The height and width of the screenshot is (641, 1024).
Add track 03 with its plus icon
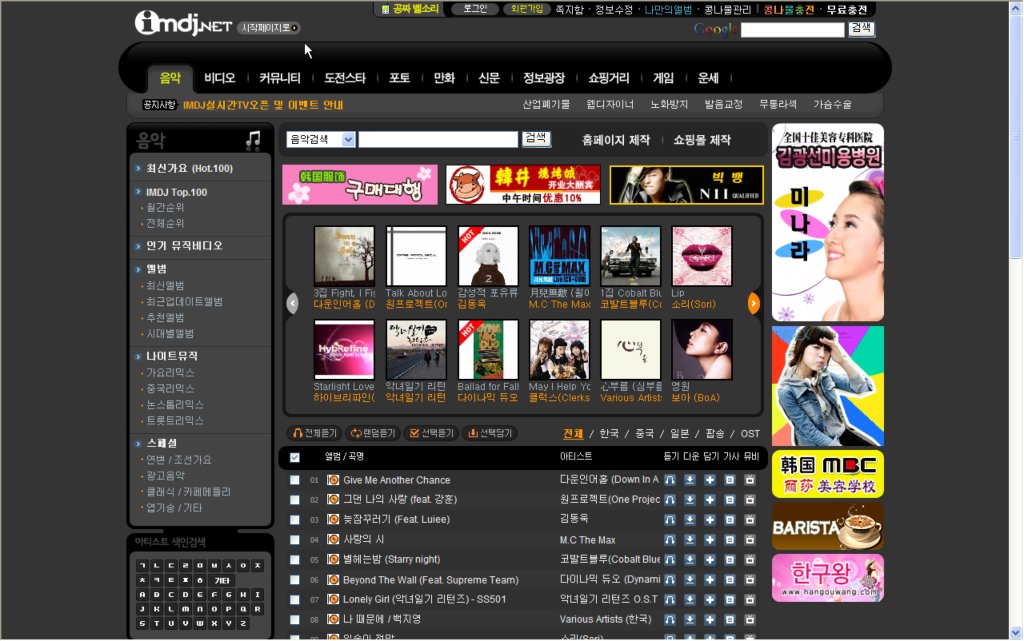[x=710, y=520]
